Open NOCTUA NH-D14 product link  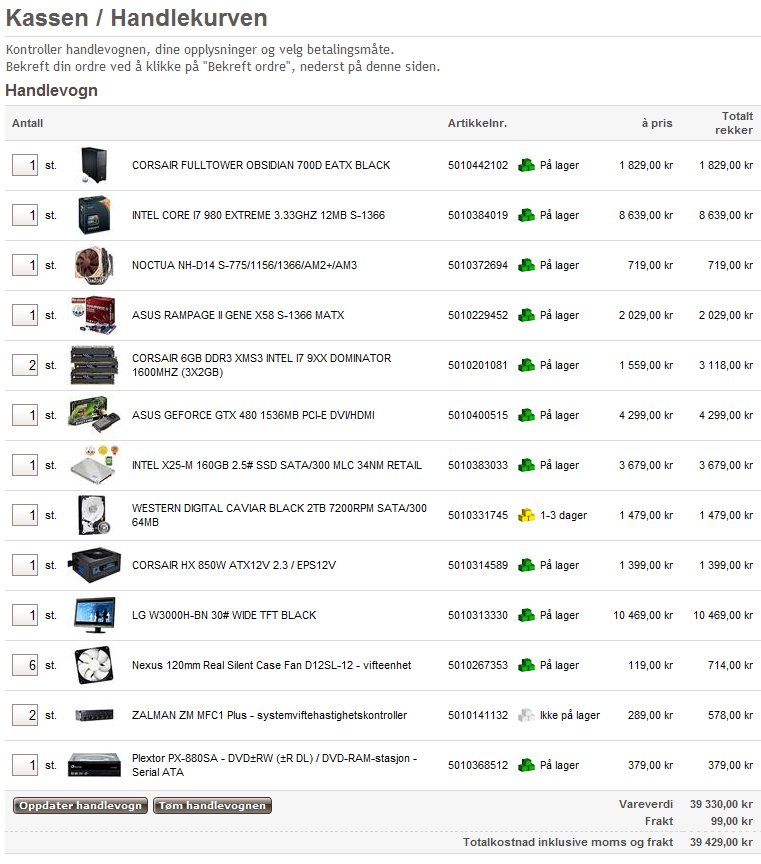244,265
